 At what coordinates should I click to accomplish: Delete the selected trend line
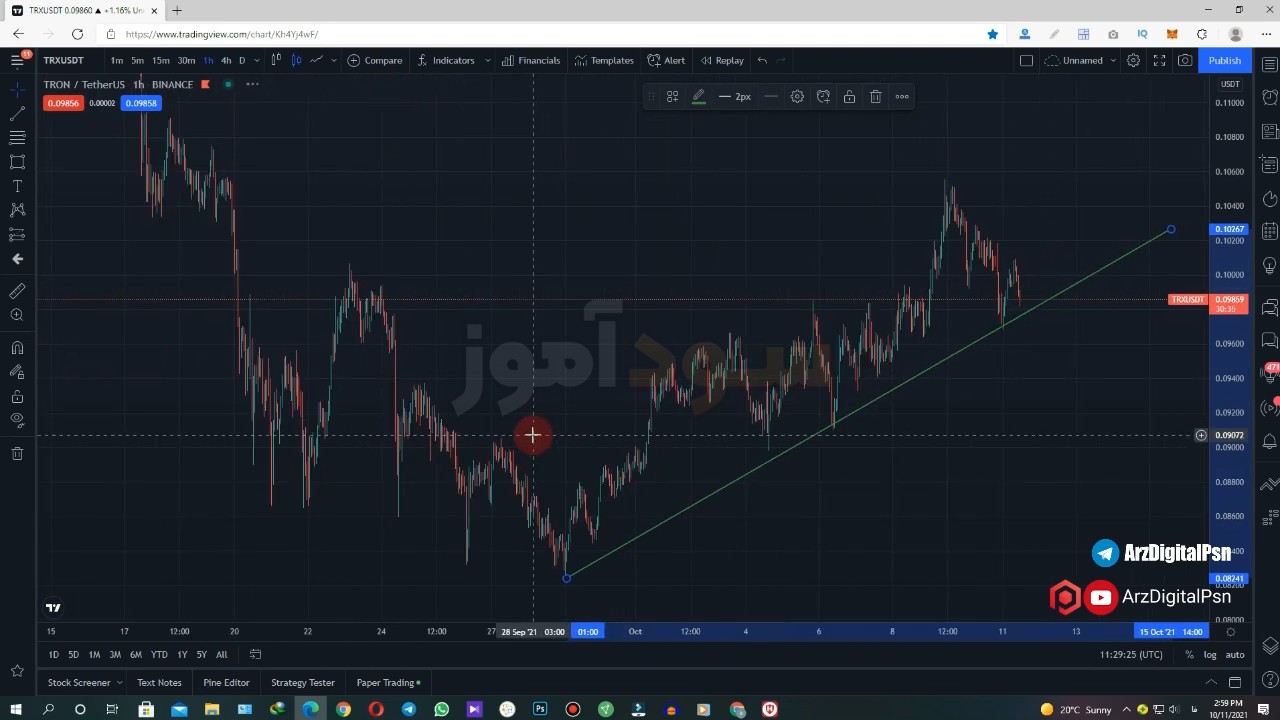(x=875, y=97)
